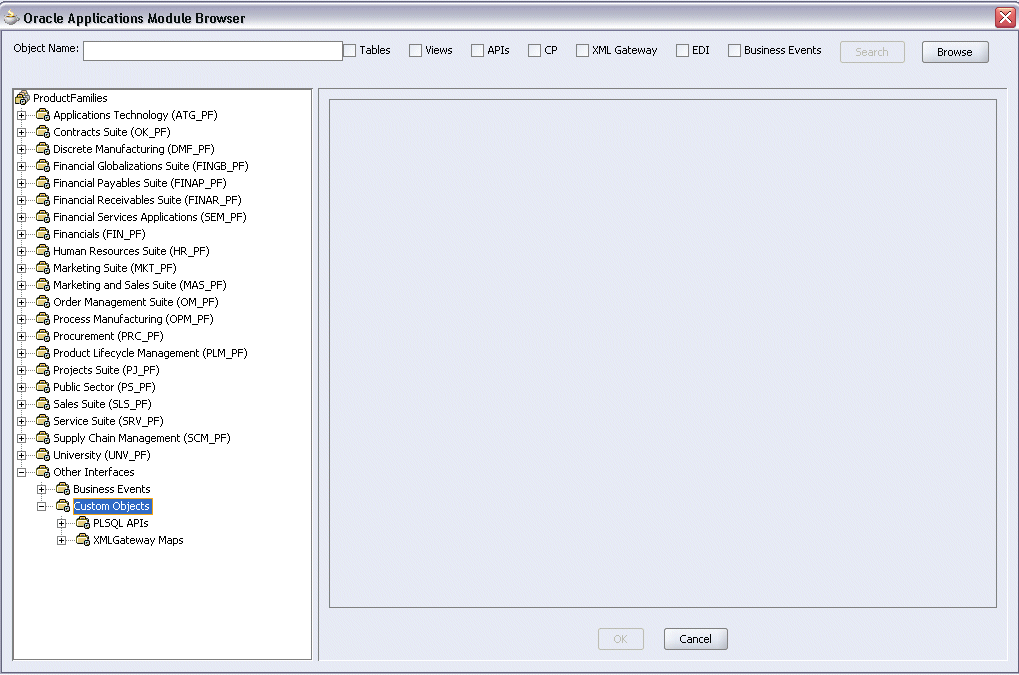Click the Financial Services Applications folder icon

pos(43,217)
